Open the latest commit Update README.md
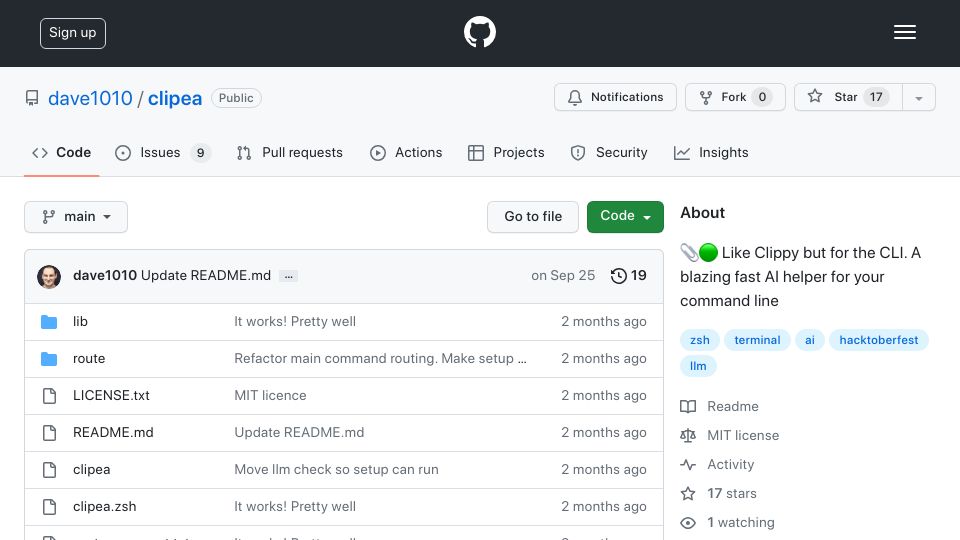Screen dimensions: 960x540 [206, 276]
